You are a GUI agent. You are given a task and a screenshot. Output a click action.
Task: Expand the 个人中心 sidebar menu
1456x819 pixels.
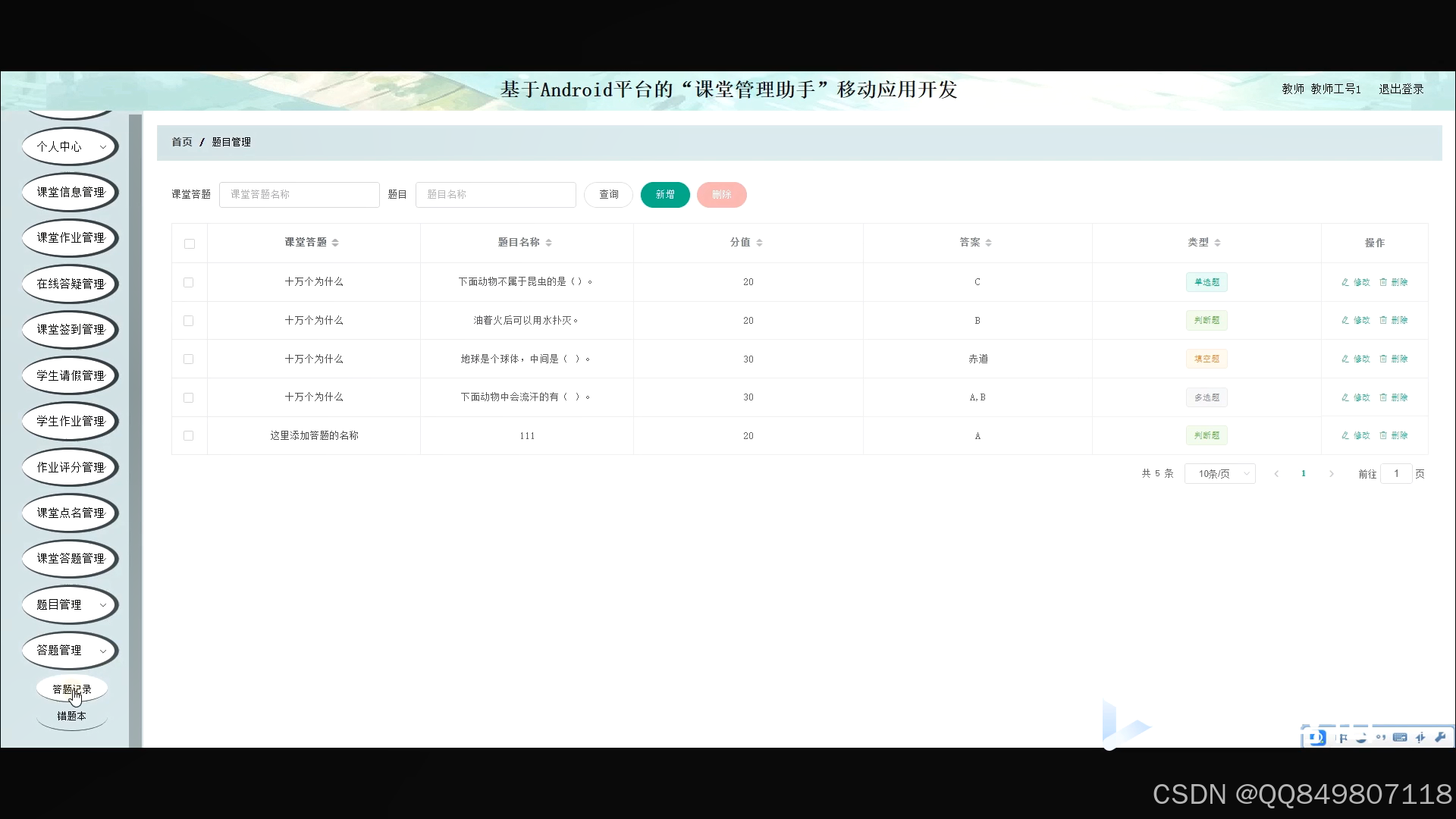pyautogui.click(x=70, y=146)
